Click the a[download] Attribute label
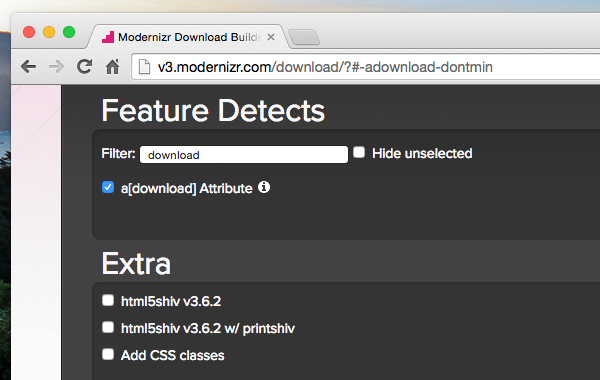The height and width of the screenshot is (380, 600). 187,188
